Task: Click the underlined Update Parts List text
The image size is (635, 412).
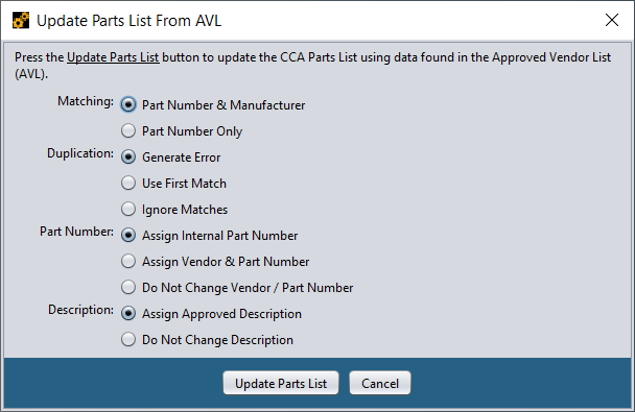Action: pyautogui.click(x=113, y=58)
